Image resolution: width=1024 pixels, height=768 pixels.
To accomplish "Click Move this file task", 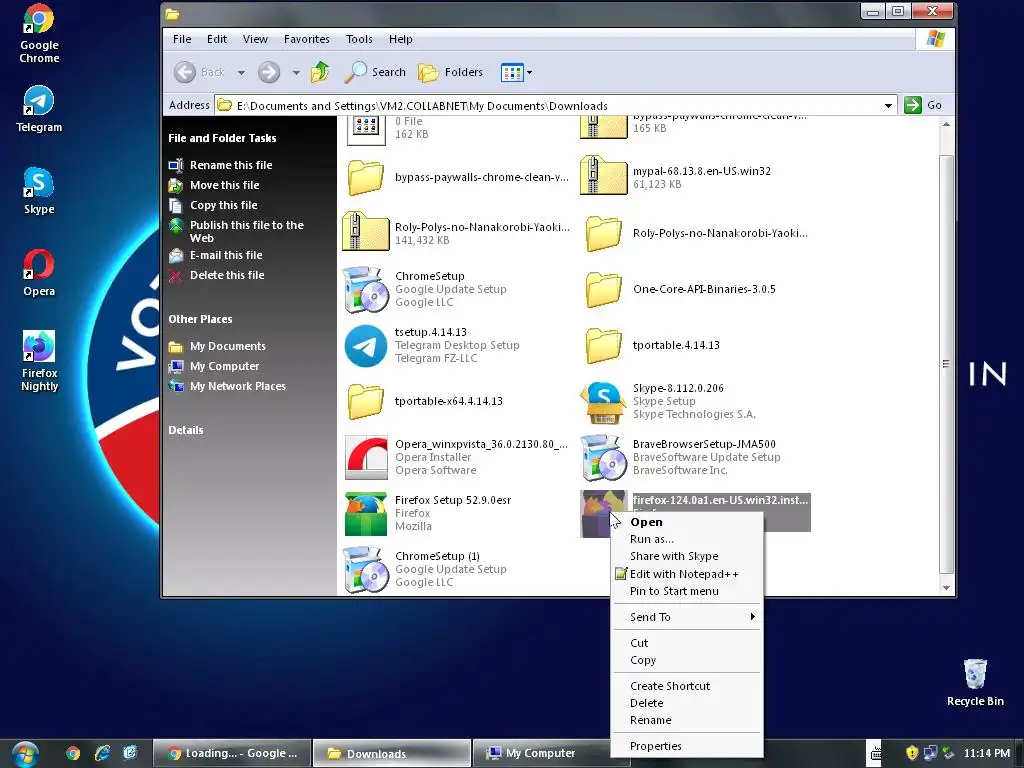I will 214,185.
